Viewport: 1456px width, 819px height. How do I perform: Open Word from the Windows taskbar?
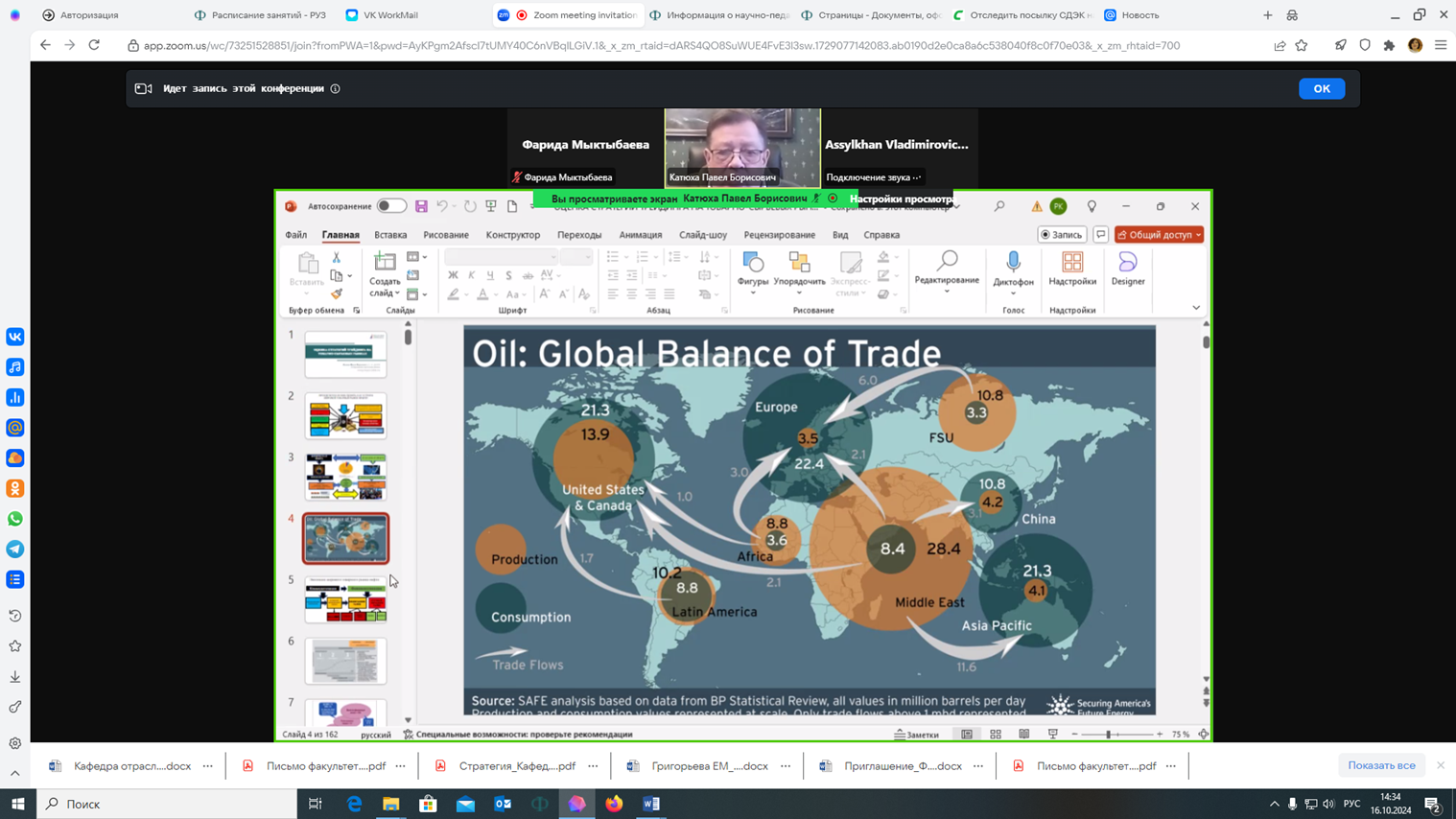click(x=651, y=804)
